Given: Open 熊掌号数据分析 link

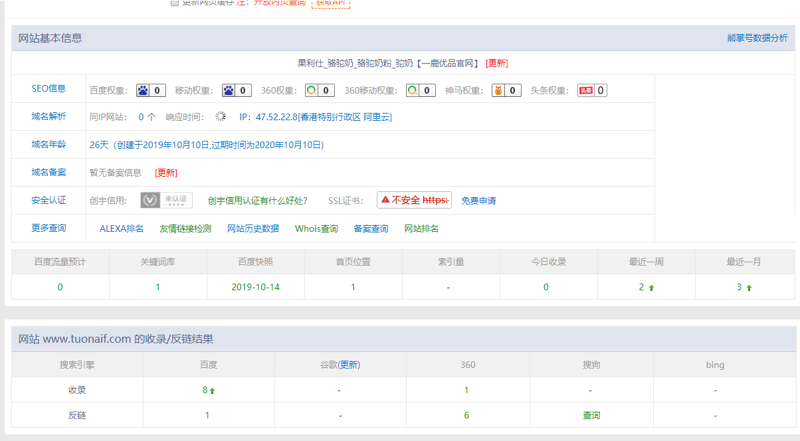Looking at the screenshot, I should point(757,38).
